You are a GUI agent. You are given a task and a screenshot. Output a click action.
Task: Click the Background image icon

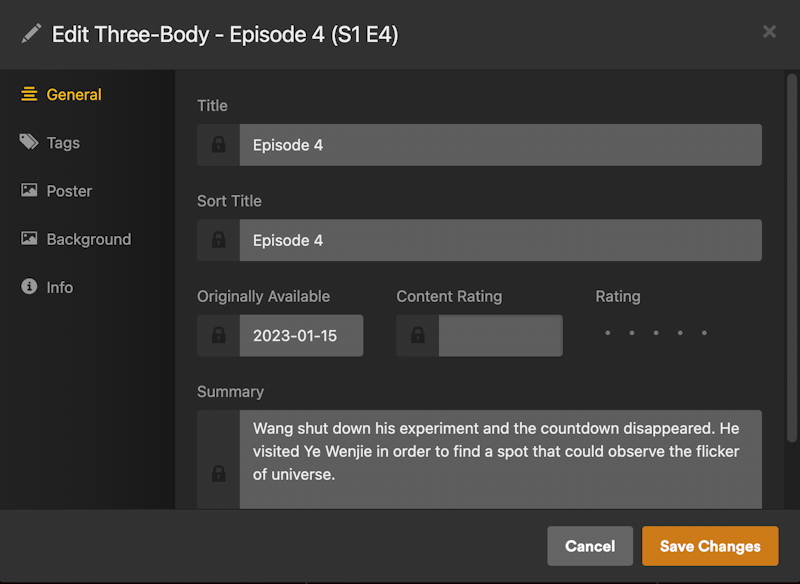pyautogui.click(x=29, y=238)
